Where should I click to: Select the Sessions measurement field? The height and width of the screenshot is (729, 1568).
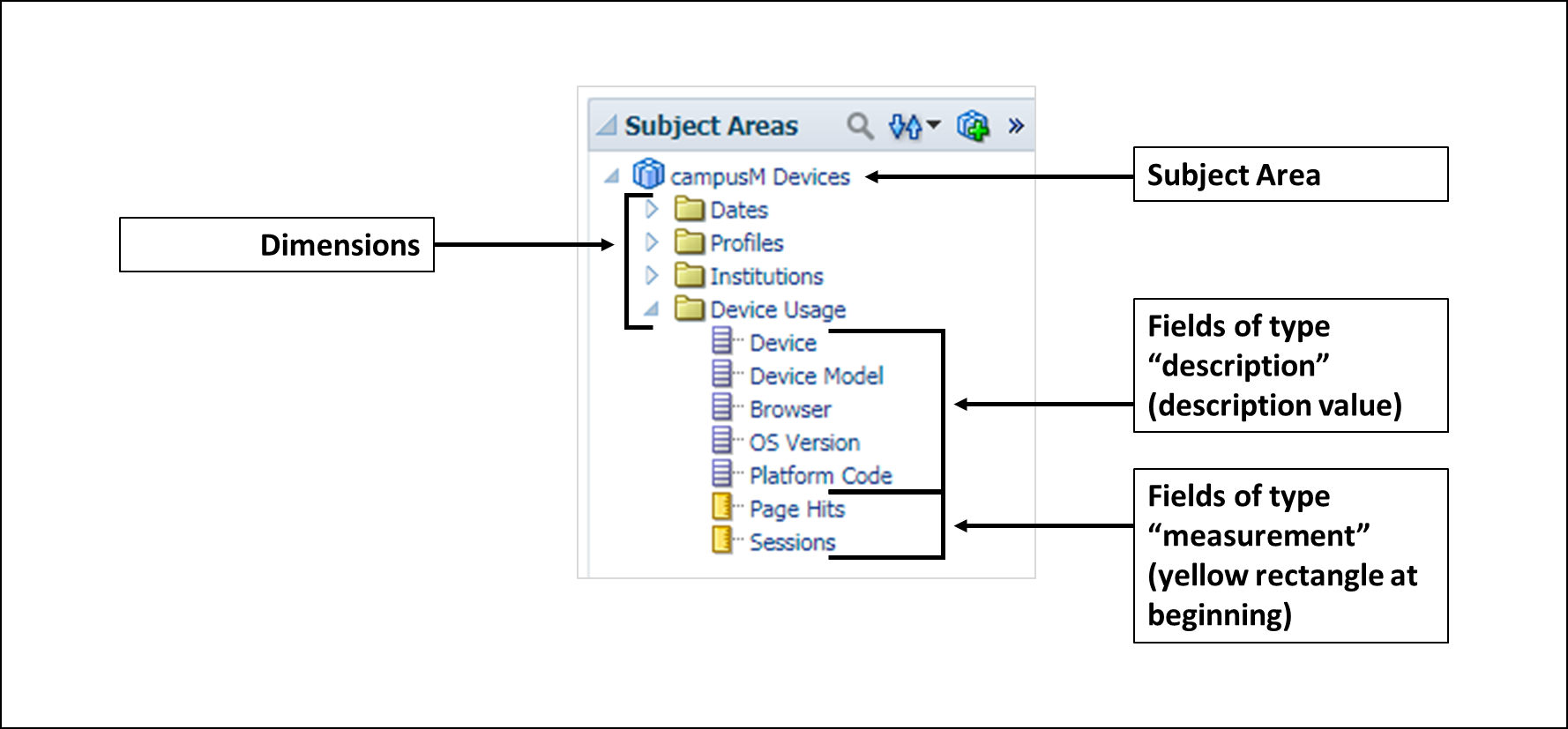coord(793,543)
